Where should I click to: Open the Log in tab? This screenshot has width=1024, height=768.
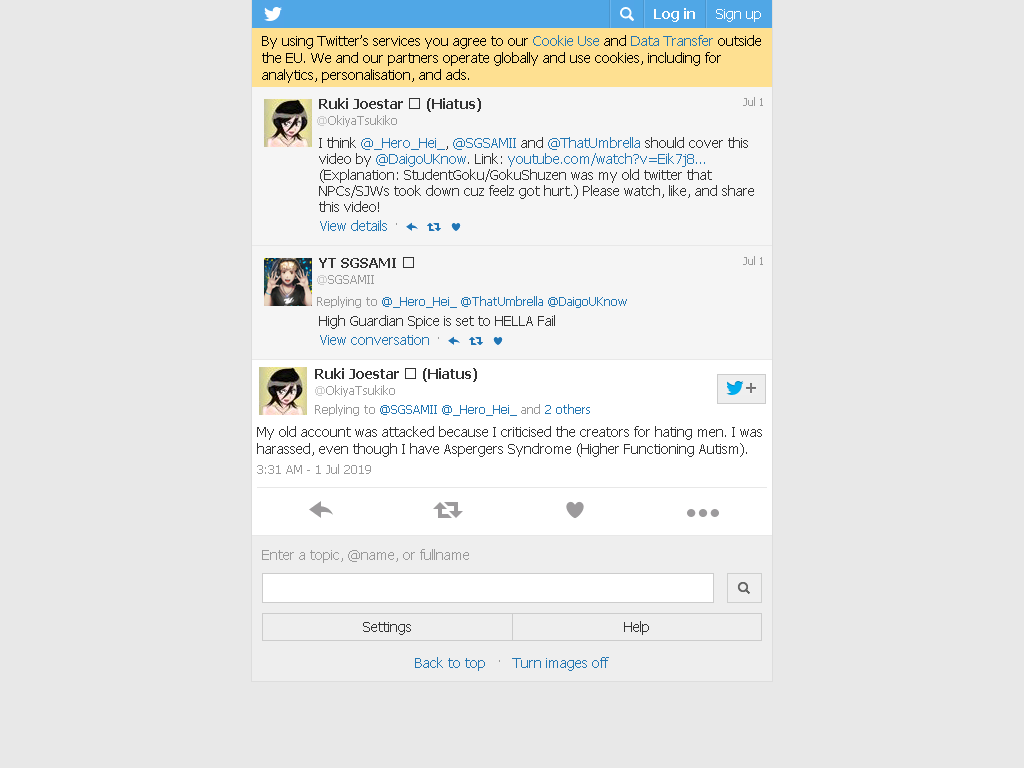click(674, 14)
